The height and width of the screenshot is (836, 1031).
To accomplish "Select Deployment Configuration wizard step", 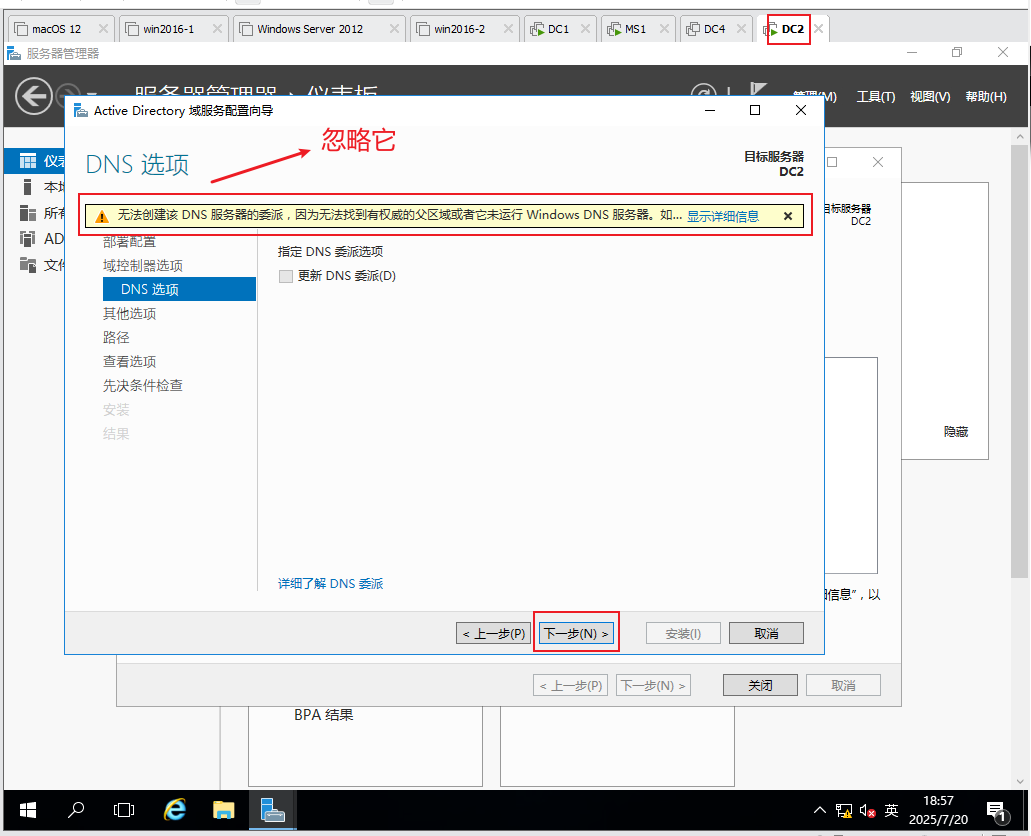I will click(x=130, y=241).
